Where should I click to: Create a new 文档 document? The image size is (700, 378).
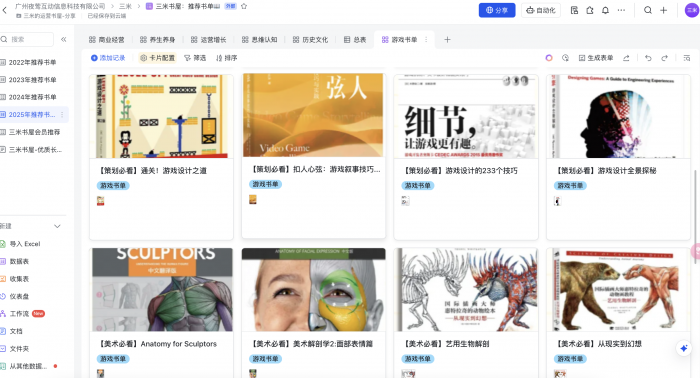16,331
